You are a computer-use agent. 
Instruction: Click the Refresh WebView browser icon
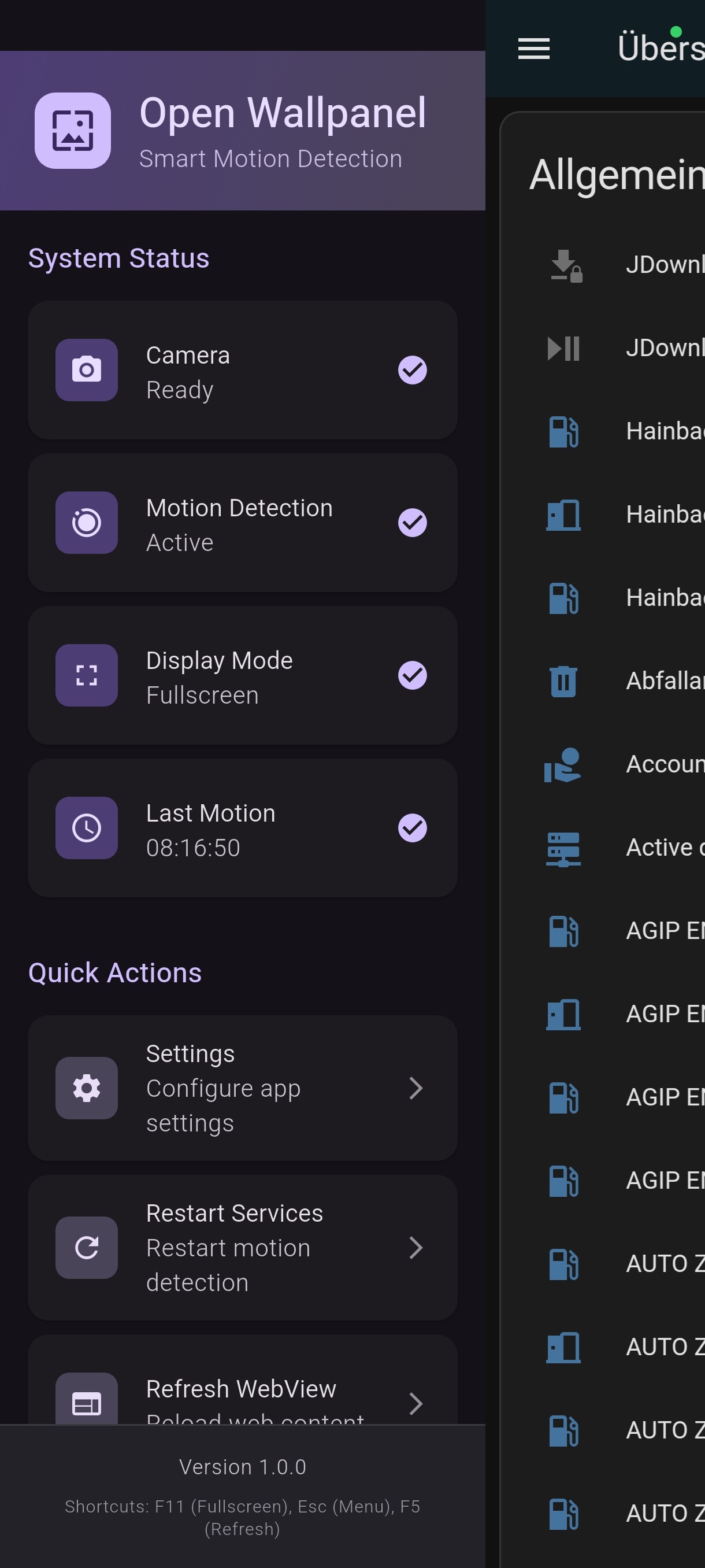tap(86, 1399)
